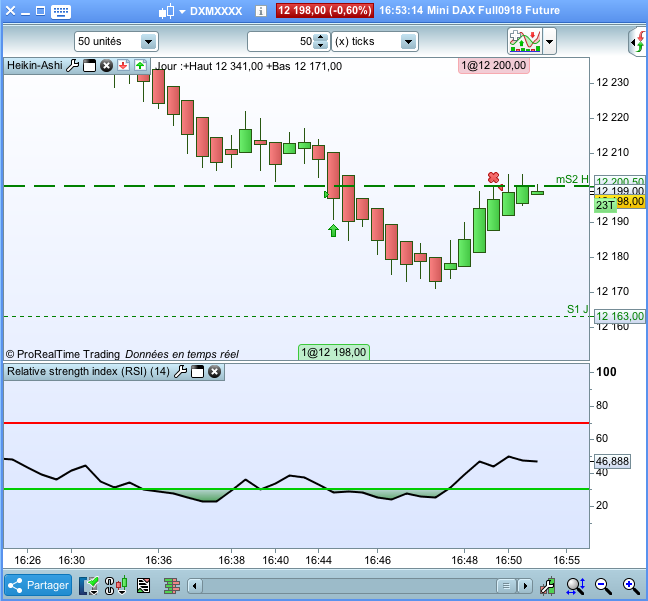Image resolution: width=648 pixels, height=601 pixels.
Task: Click the 12 163,00 price axis label
Action: (620, 316)
